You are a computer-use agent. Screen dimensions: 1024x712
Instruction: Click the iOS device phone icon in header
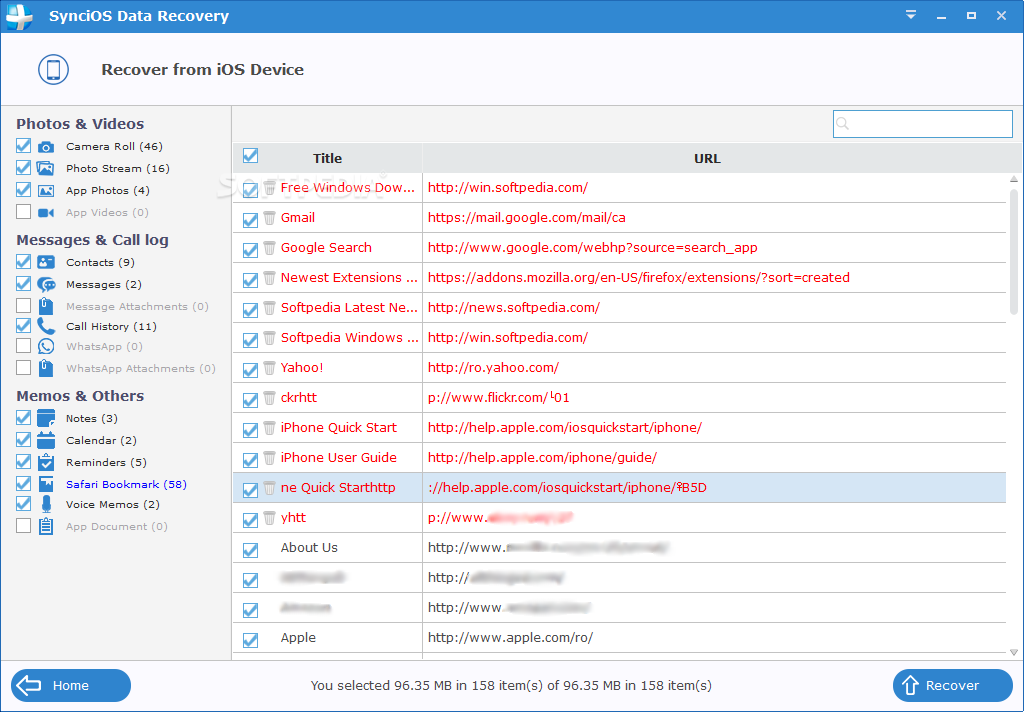[x=54, y=69]
